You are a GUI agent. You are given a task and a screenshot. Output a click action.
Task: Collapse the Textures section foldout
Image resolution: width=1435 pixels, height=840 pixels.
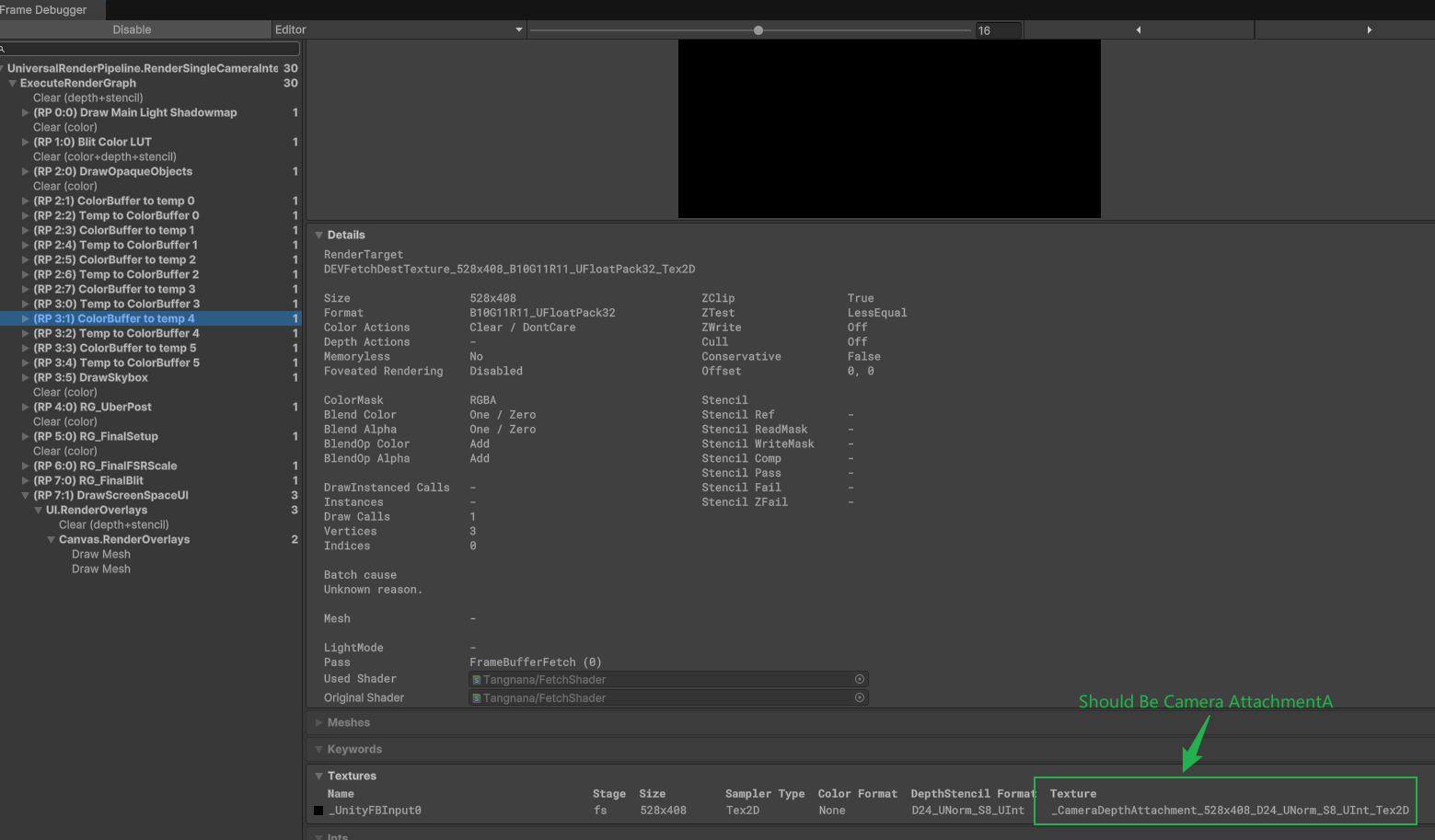319,776
